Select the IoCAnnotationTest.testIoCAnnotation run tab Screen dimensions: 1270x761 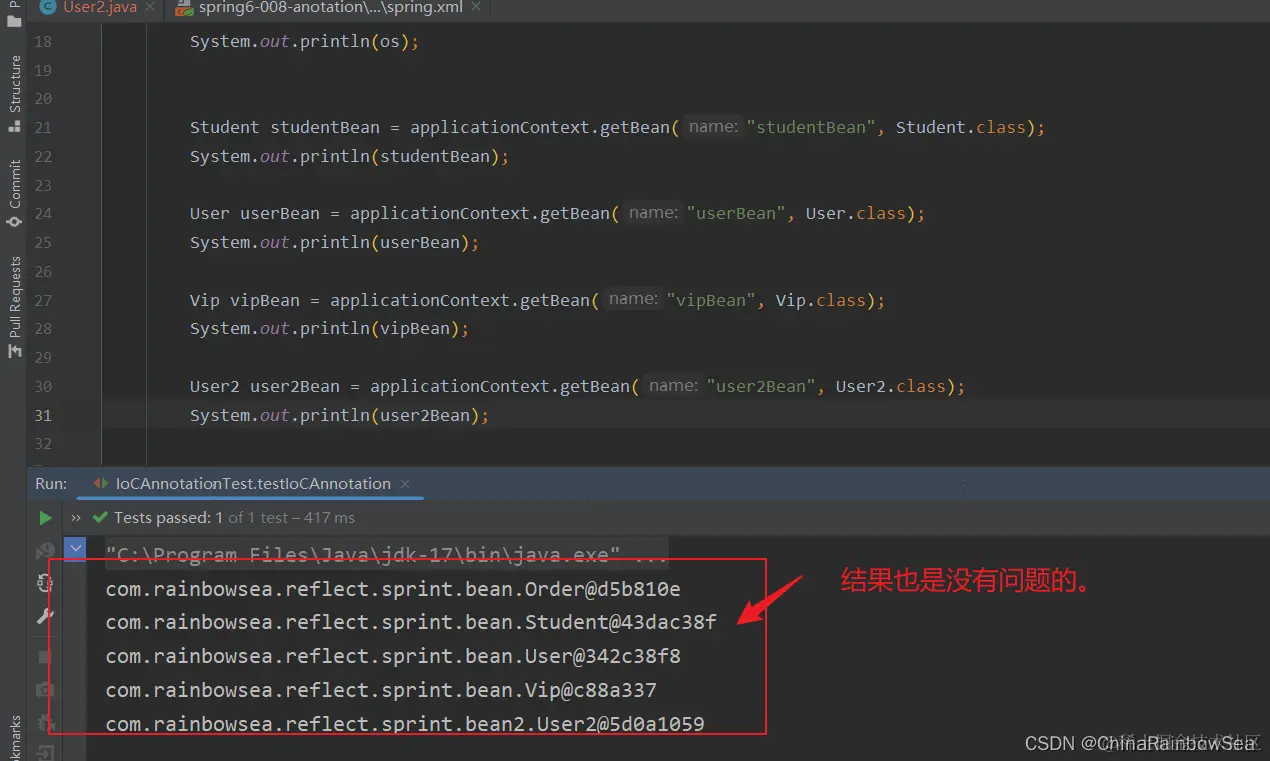tap(253, 484)
